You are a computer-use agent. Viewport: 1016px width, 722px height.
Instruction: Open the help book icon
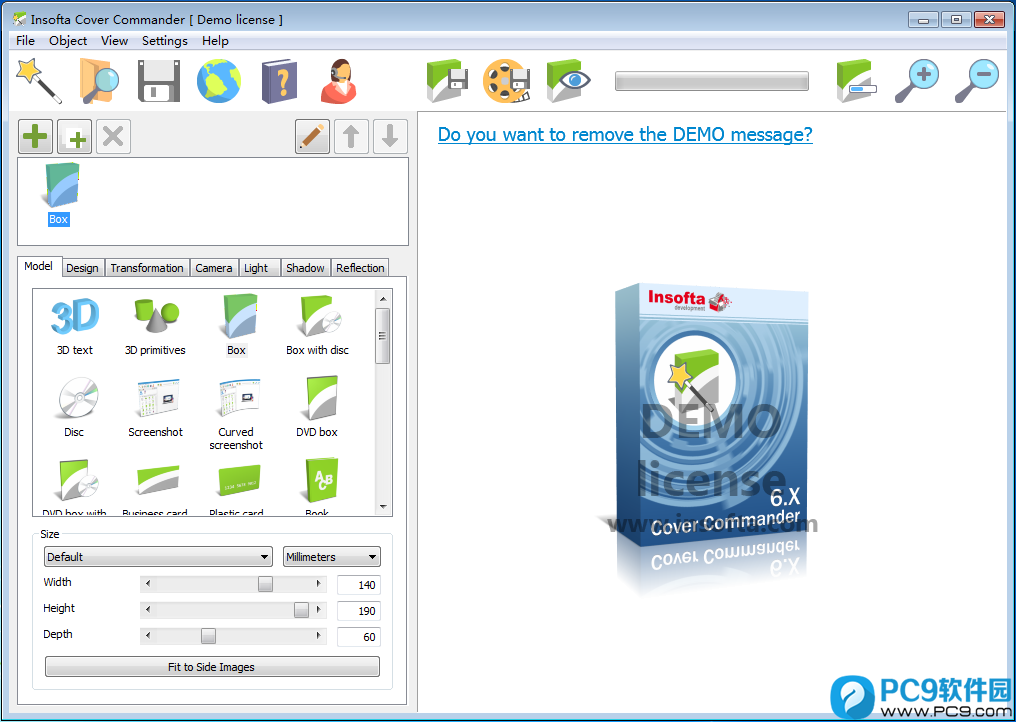click(x=279, y=81)
